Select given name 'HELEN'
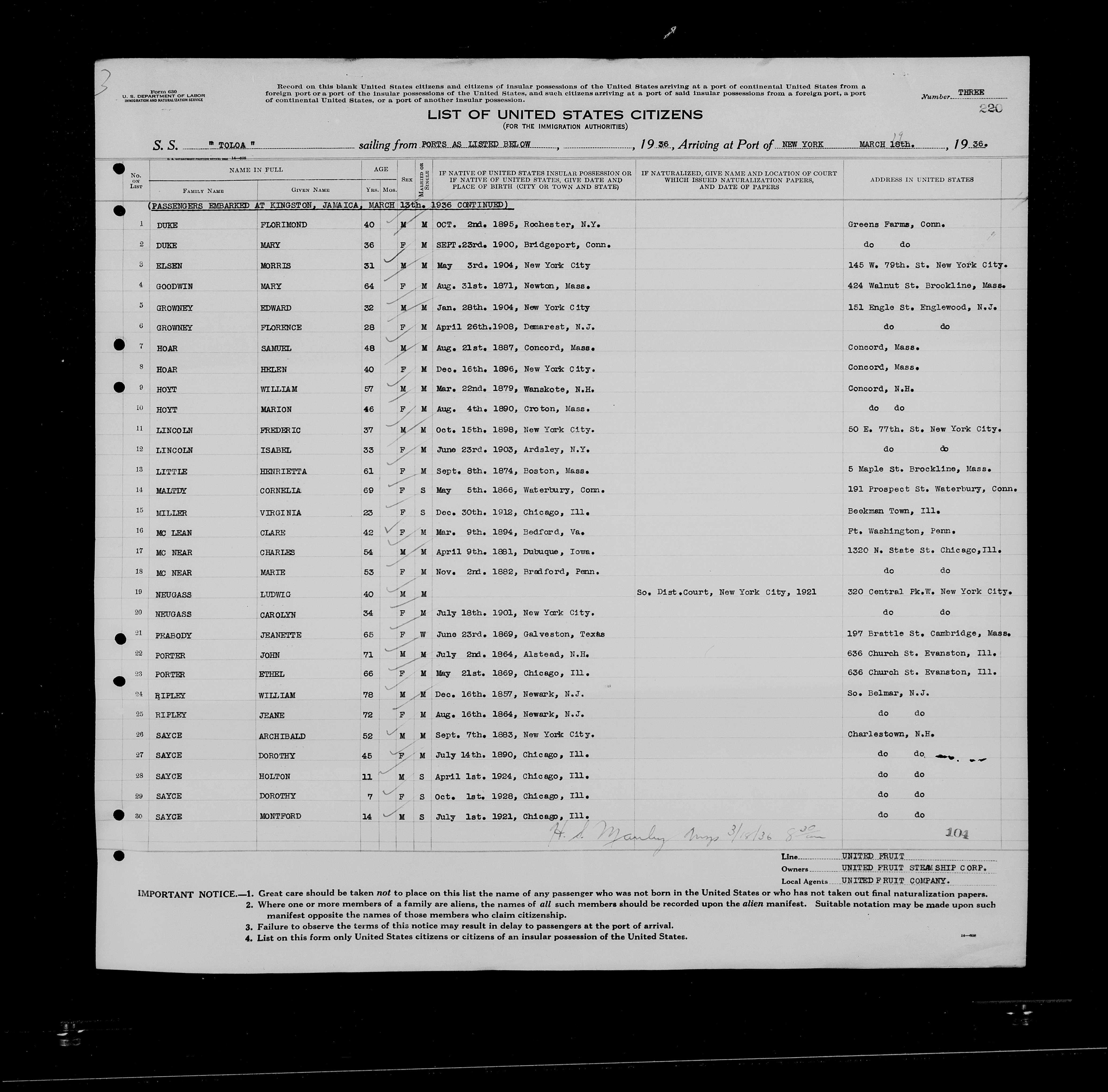This screenshot has height=1092, width=1108. click(x=273, y=369)
